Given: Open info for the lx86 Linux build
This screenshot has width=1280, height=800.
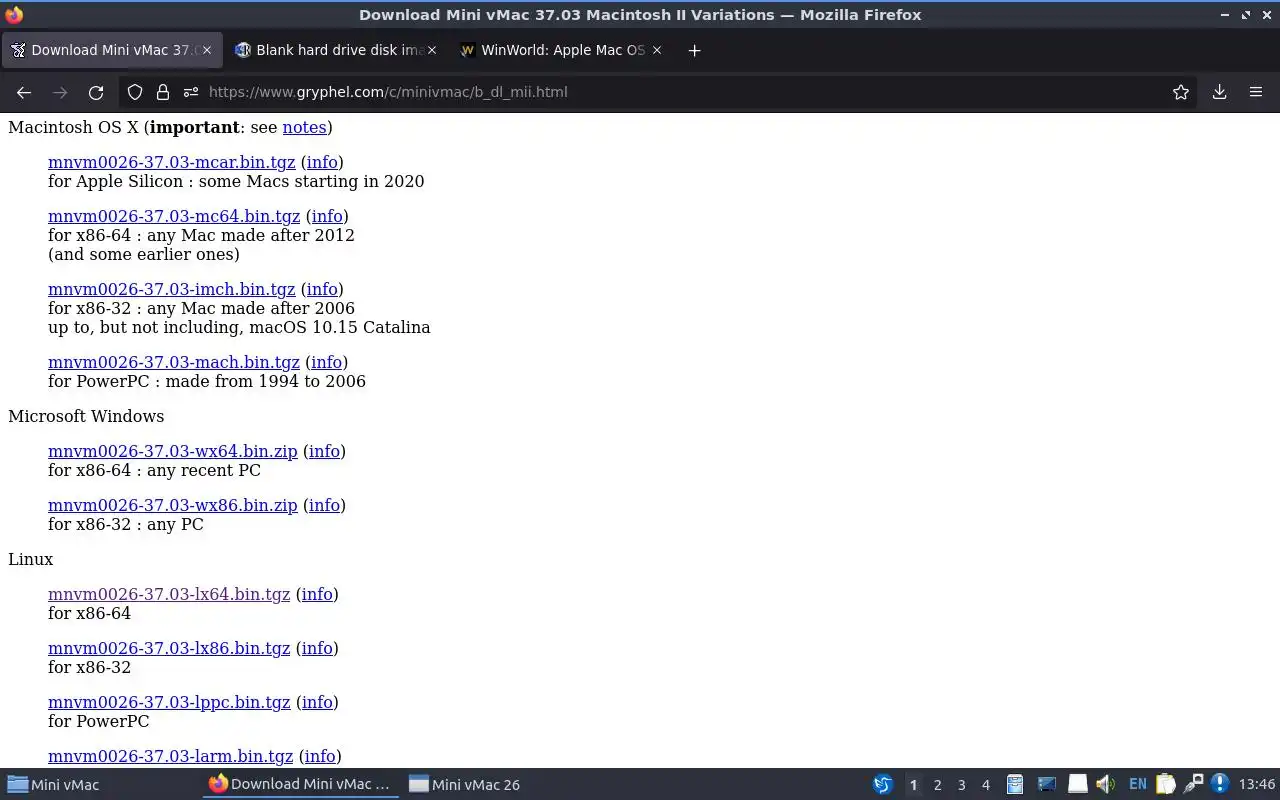Looking at the screenshot, I should (x=317, y=648).
